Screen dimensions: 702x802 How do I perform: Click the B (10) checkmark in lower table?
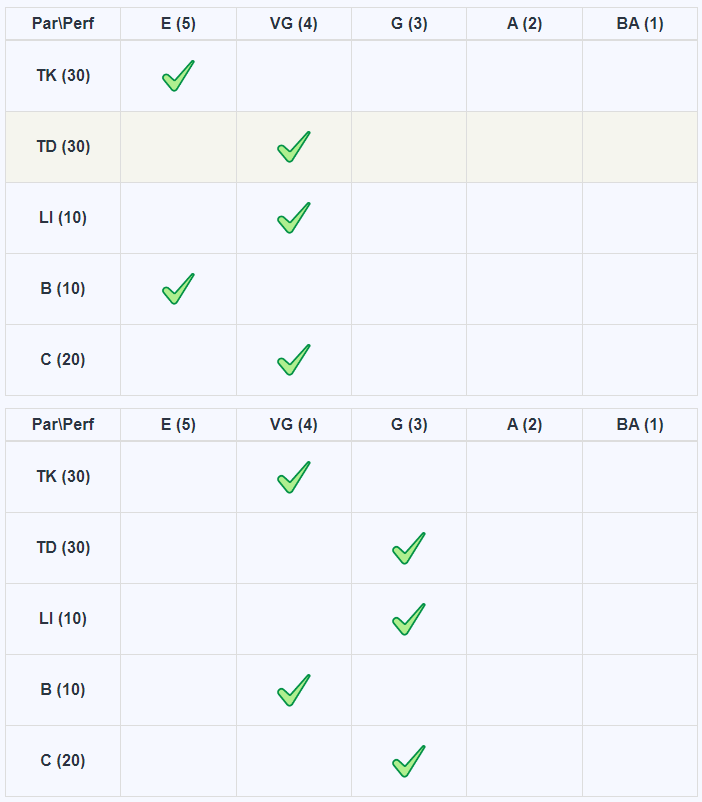click(x=293, y=690)
